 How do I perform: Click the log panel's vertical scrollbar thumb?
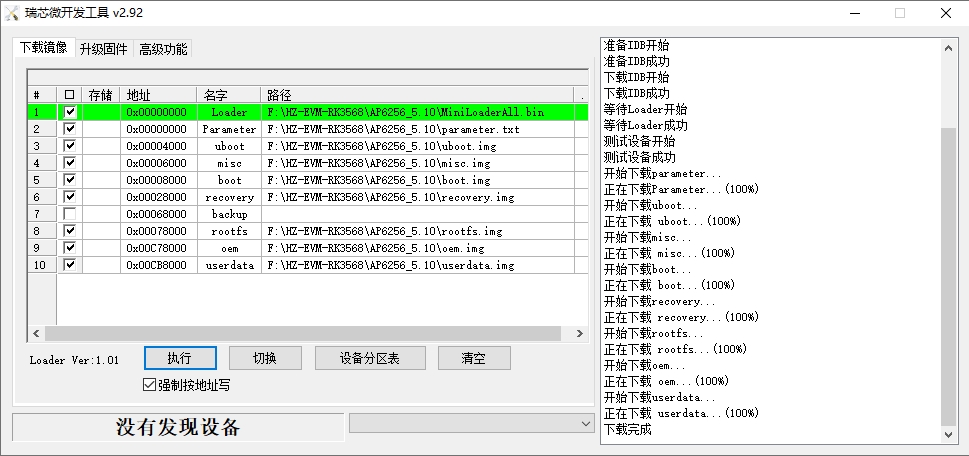pos(949,277)
